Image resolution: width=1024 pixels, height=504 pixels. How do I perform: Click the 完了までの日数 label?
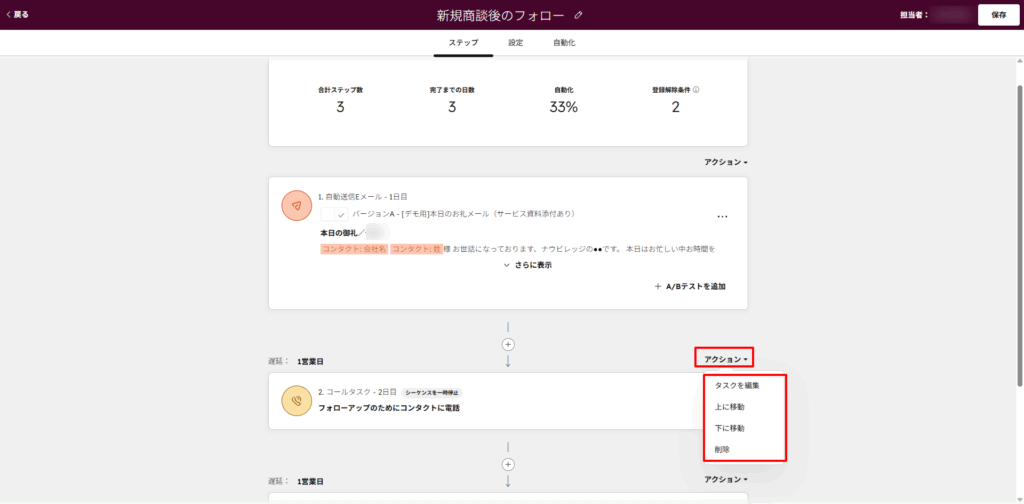[x=452, y=90]
